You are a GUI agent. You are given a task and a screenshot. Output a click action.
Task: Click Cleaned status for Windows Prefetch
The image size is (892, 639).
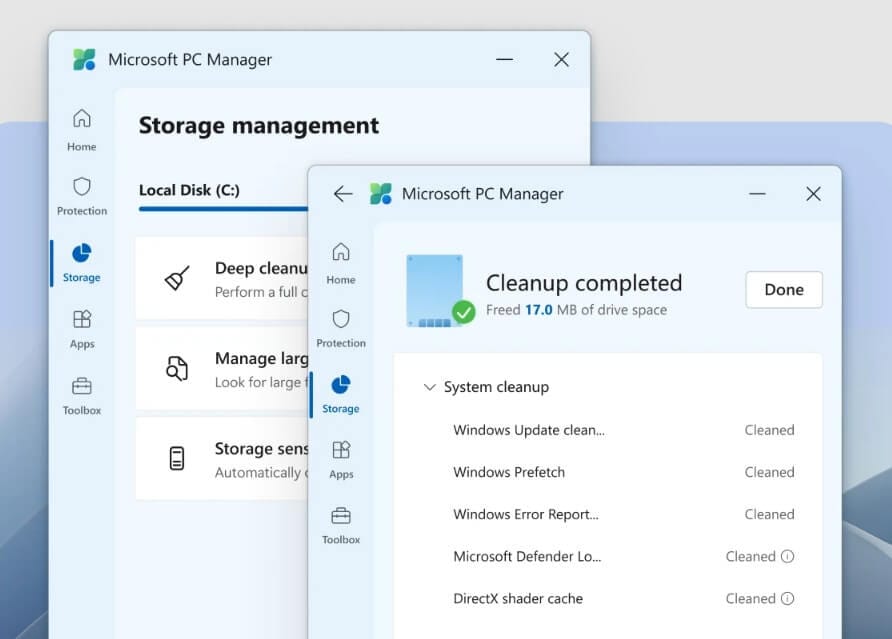tap(769, 472)
